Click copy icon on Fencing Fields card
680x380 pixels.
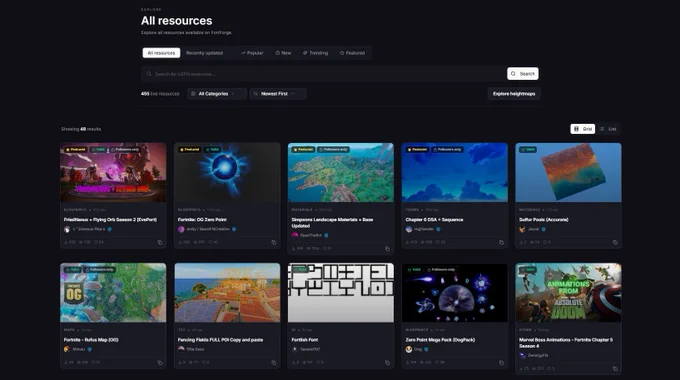point(274,363)
